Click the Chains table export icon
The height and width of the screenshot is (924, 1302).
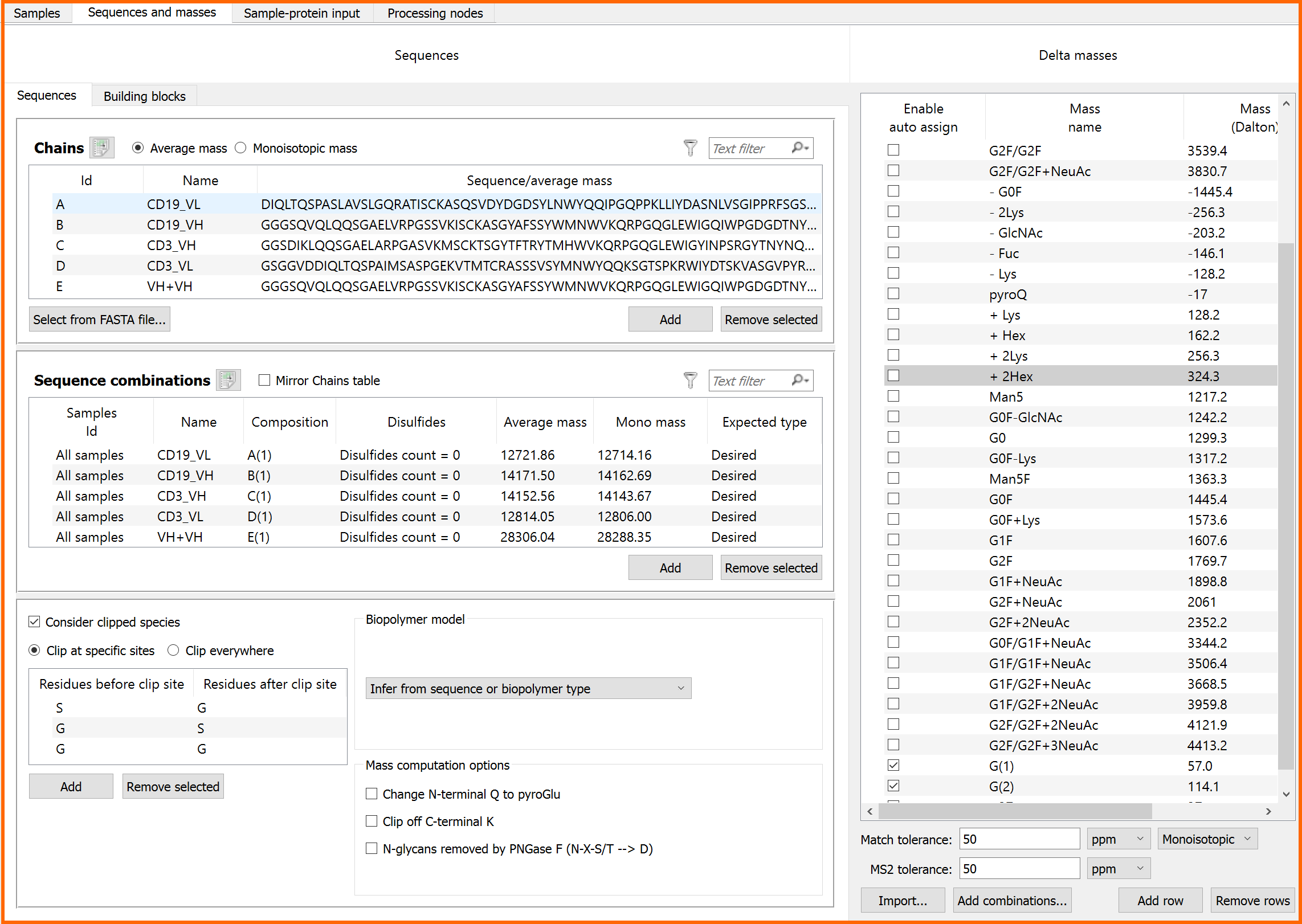pos(101,148)
